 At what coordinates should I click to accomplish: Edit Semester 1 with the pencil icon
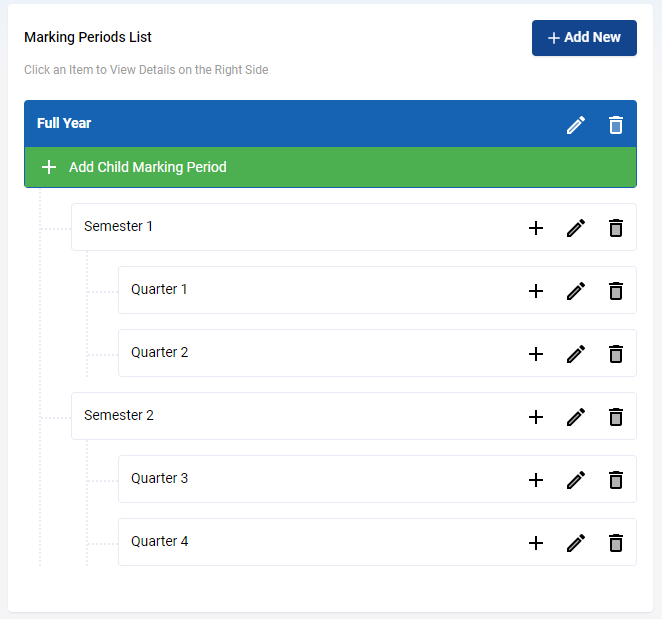pos(576,228)
